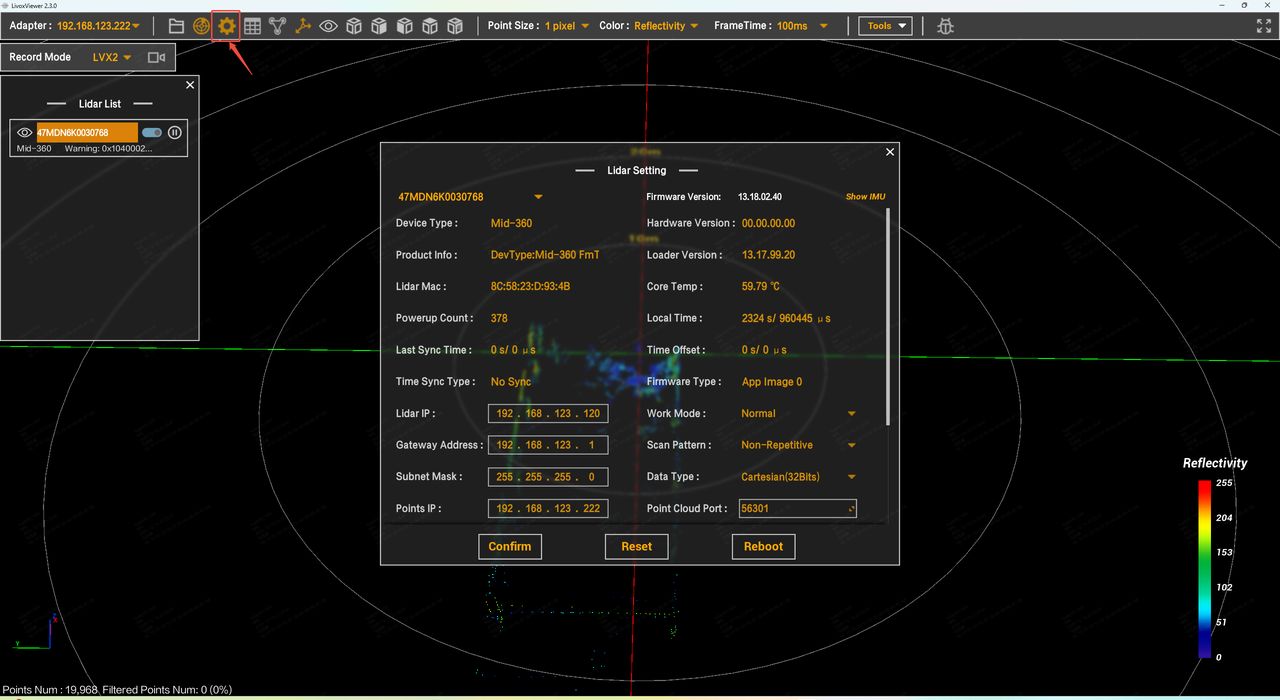Click the Product Info DevType:Mid-360 FmT value

[x=545, y=255]
